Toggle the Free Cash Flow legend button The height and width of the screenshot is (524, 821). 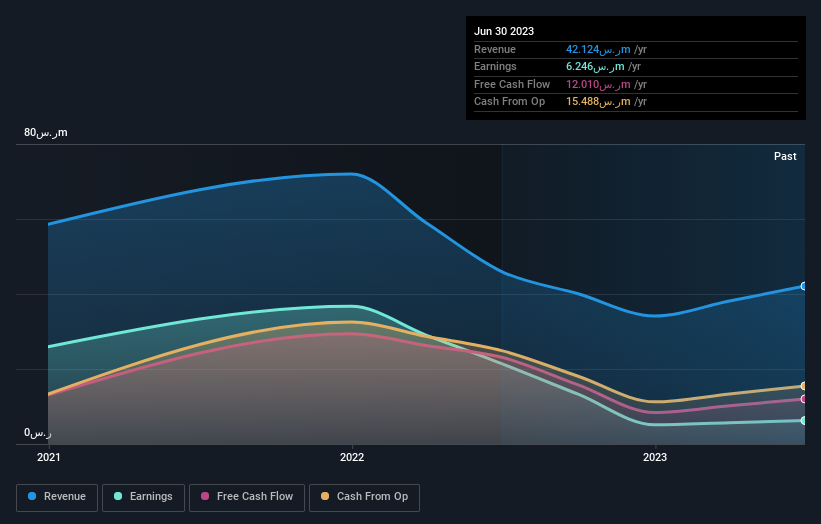coord(247,497)
